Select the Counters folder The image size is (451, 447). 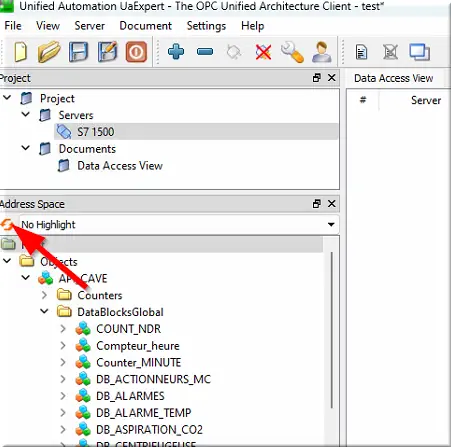coord(100,295)
